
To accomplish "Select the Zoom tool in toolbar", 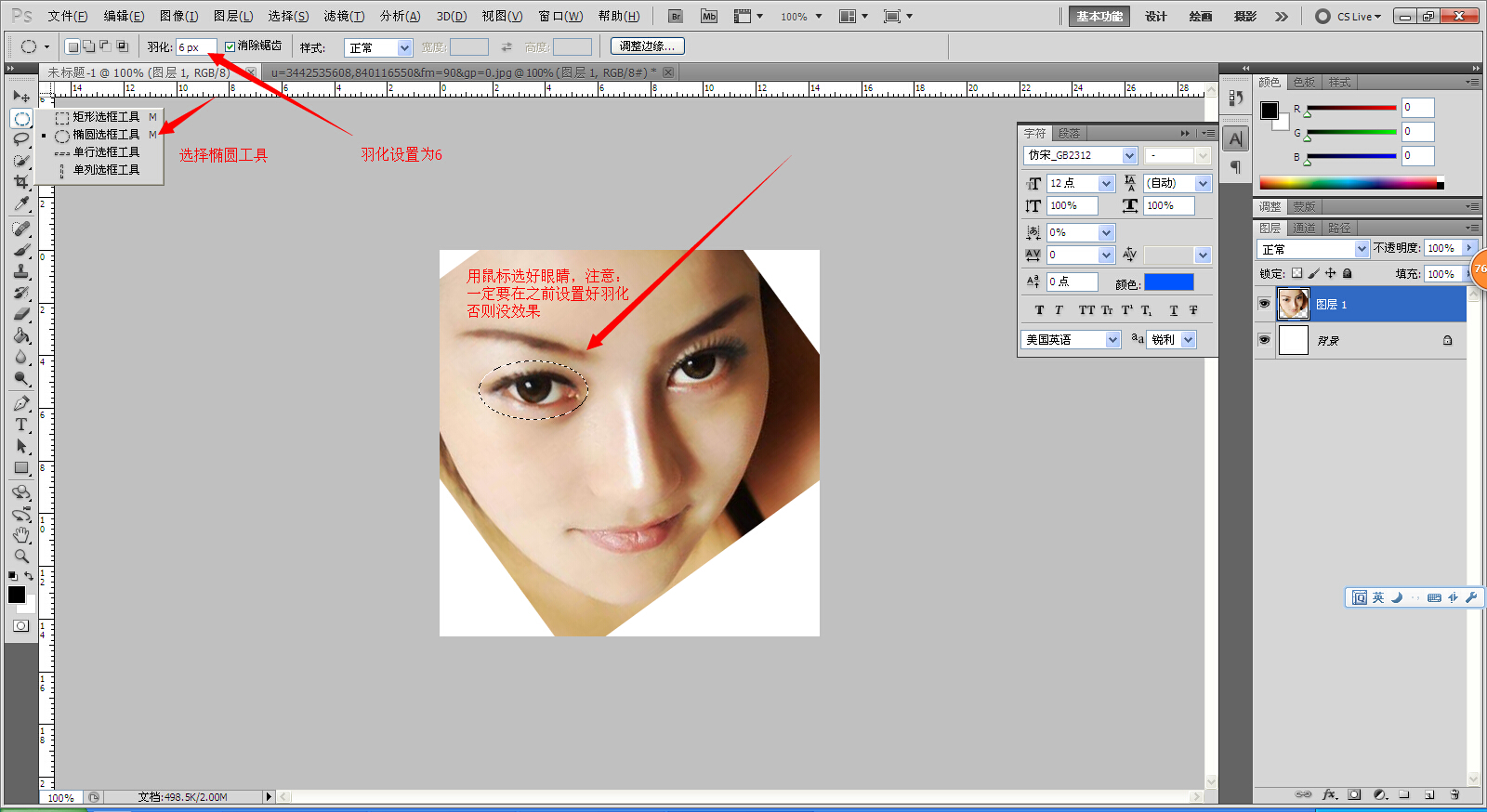I will pos(21,557).
